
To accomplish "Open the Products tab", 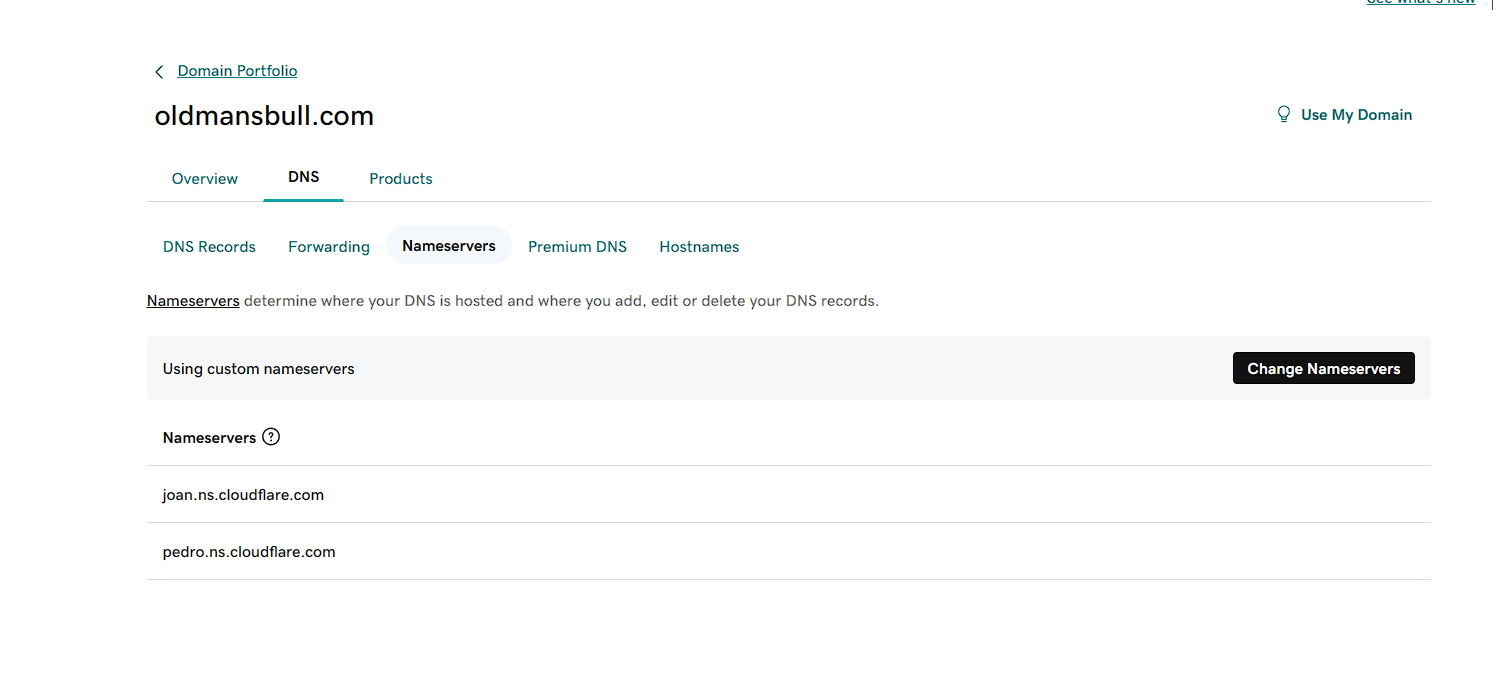I will [400, 178].
